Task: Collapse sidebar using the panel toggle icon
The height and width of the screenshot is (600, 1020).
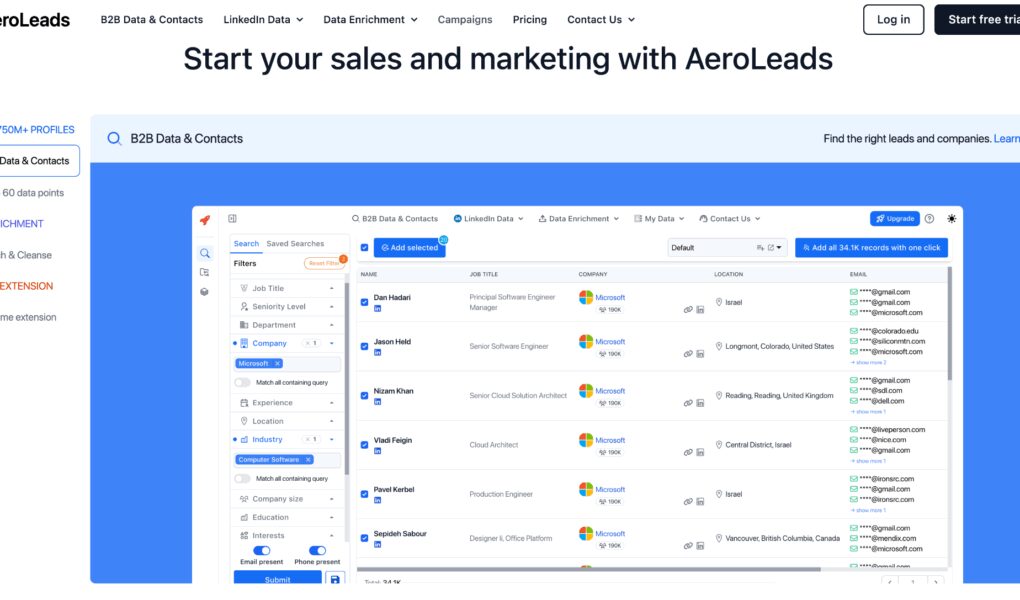Action: pyautogui.click(x=232, y=218)
